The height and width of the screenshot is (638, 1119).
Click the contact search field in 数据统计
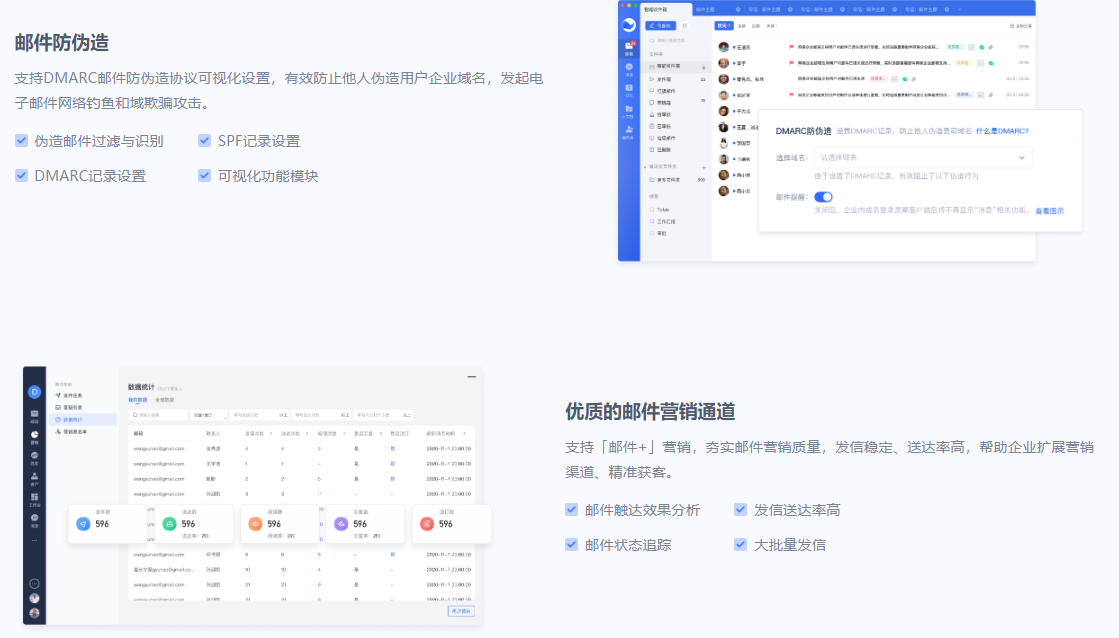160,414
